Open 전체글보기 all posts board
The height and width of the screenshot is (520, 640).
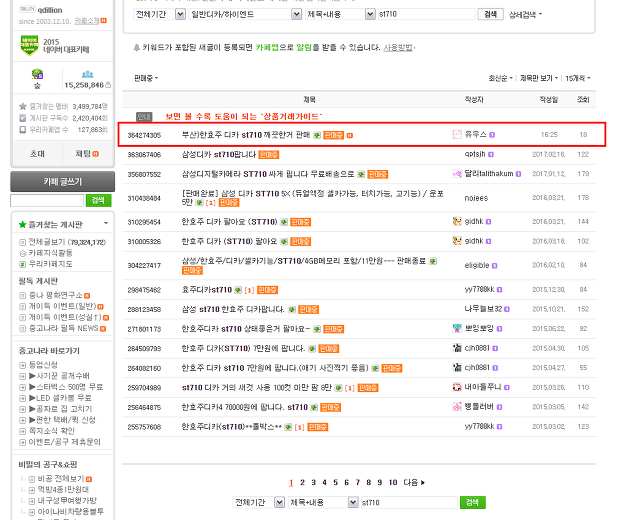[x=67, y=242]
